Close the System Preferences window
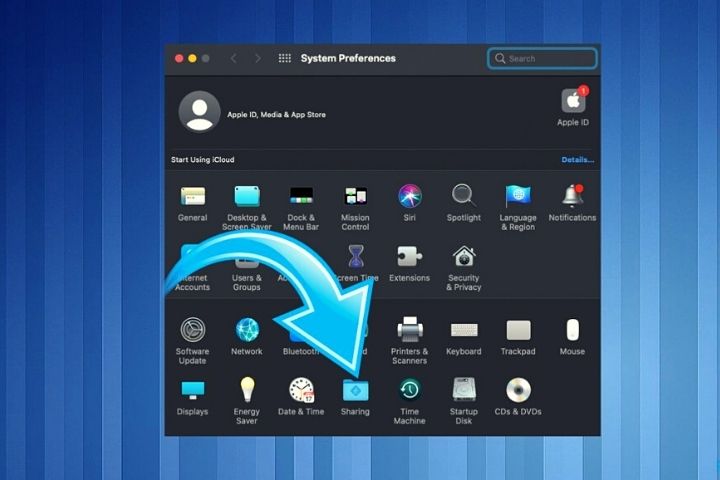The width and height of the screenshot is (720, 480). (x=180, y=58)
